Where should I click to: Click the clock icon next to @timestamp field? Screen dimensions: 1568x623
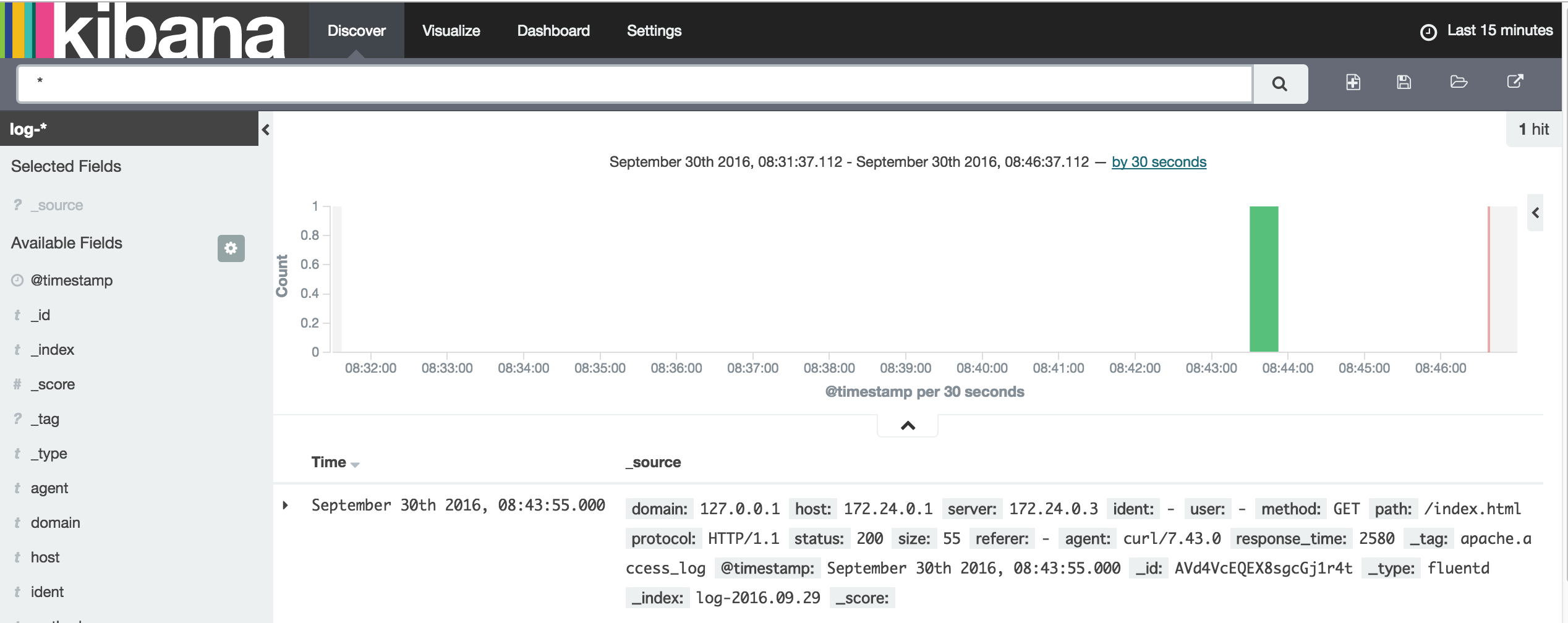click(17, 280)
